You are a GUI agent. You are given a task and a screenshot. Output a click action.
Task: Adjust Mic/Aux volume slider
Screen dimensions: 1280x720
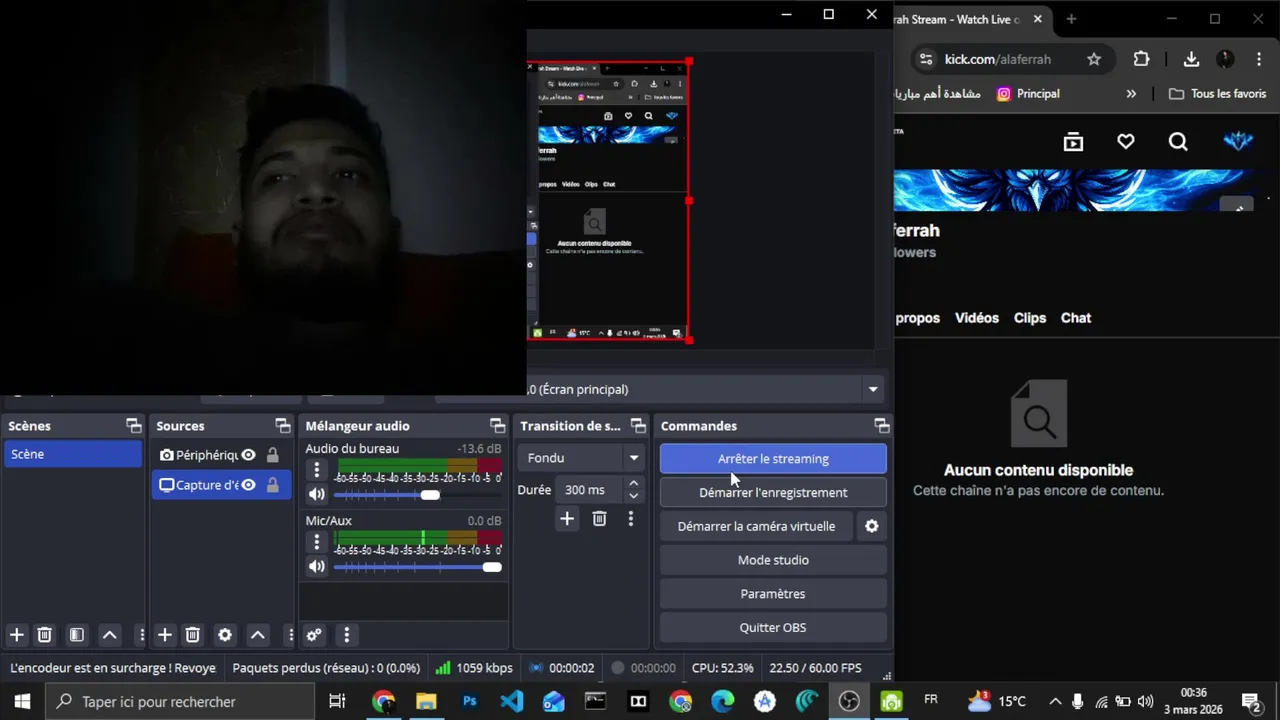point(491,567)
